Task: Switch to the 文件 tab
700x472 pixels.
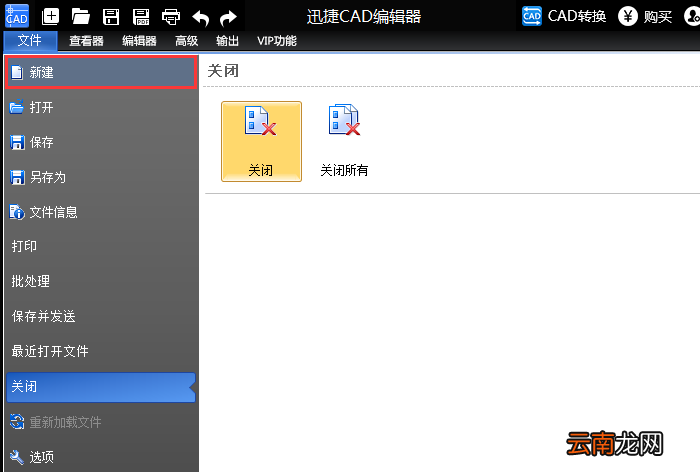Action: (x=30, y=41)
